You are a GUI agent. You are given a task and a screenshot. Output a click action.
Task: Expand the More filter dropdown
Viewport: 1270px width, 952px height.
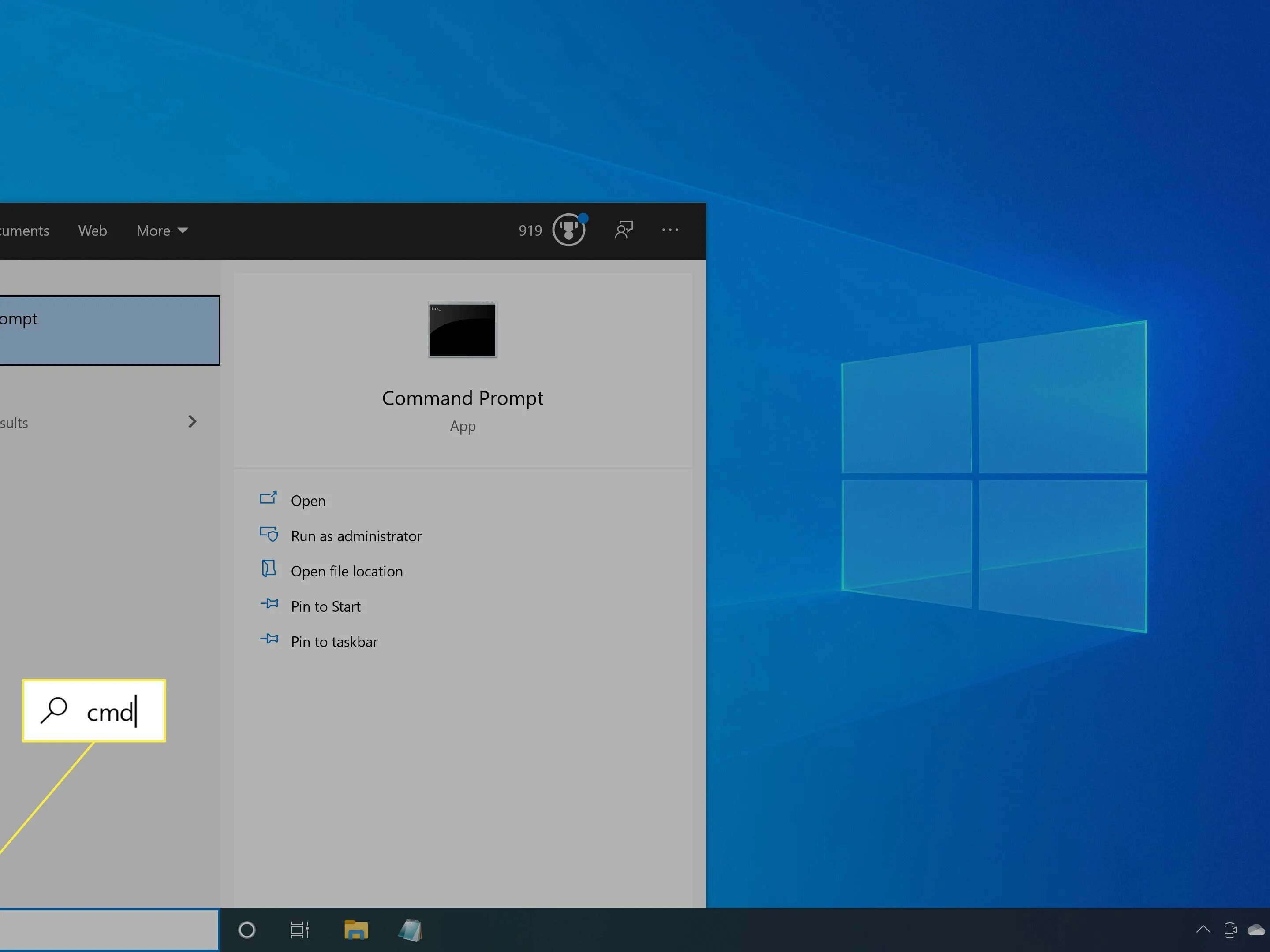[162, 231]
